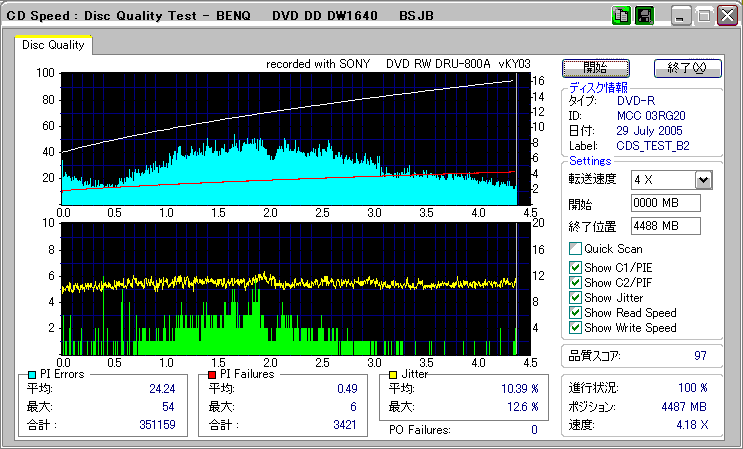Click the upper PI Errors graph area
The width and height of the screenshot is (743, 449).
tap(290, 138)
